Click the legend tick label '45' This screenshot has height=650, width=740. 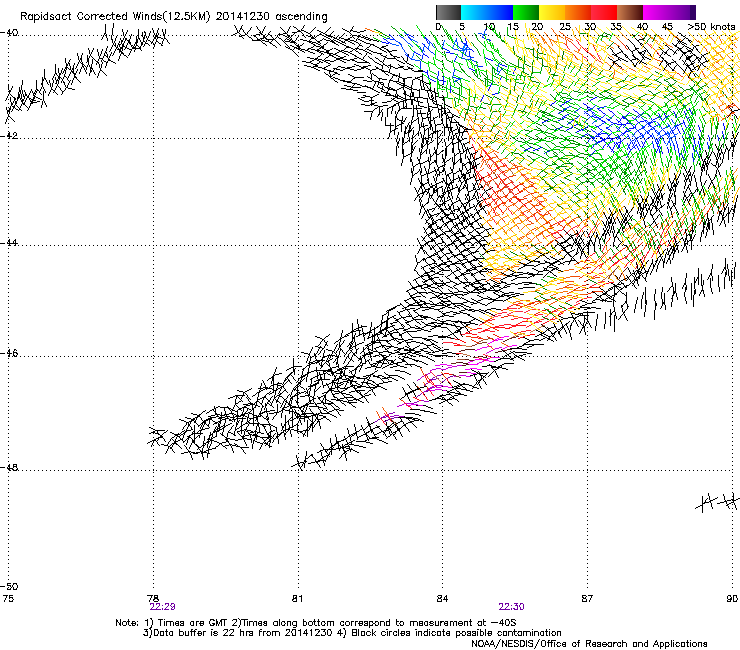[667, 26]
